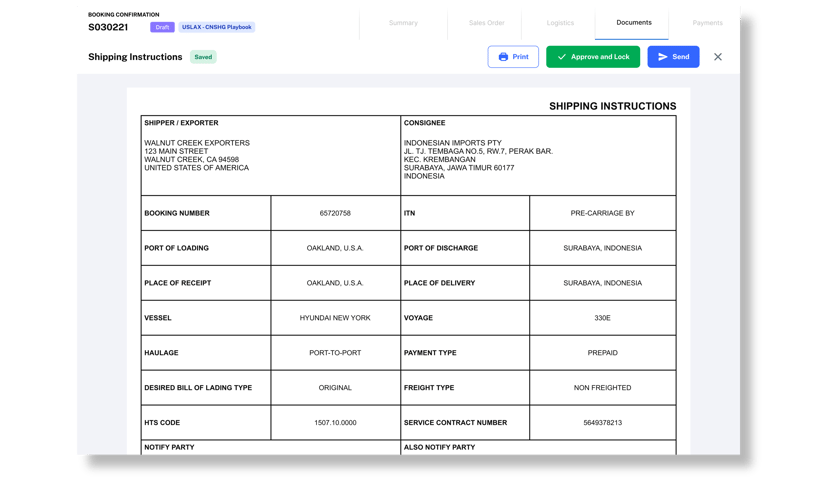Open the Payments tab

tap(707, 23)
